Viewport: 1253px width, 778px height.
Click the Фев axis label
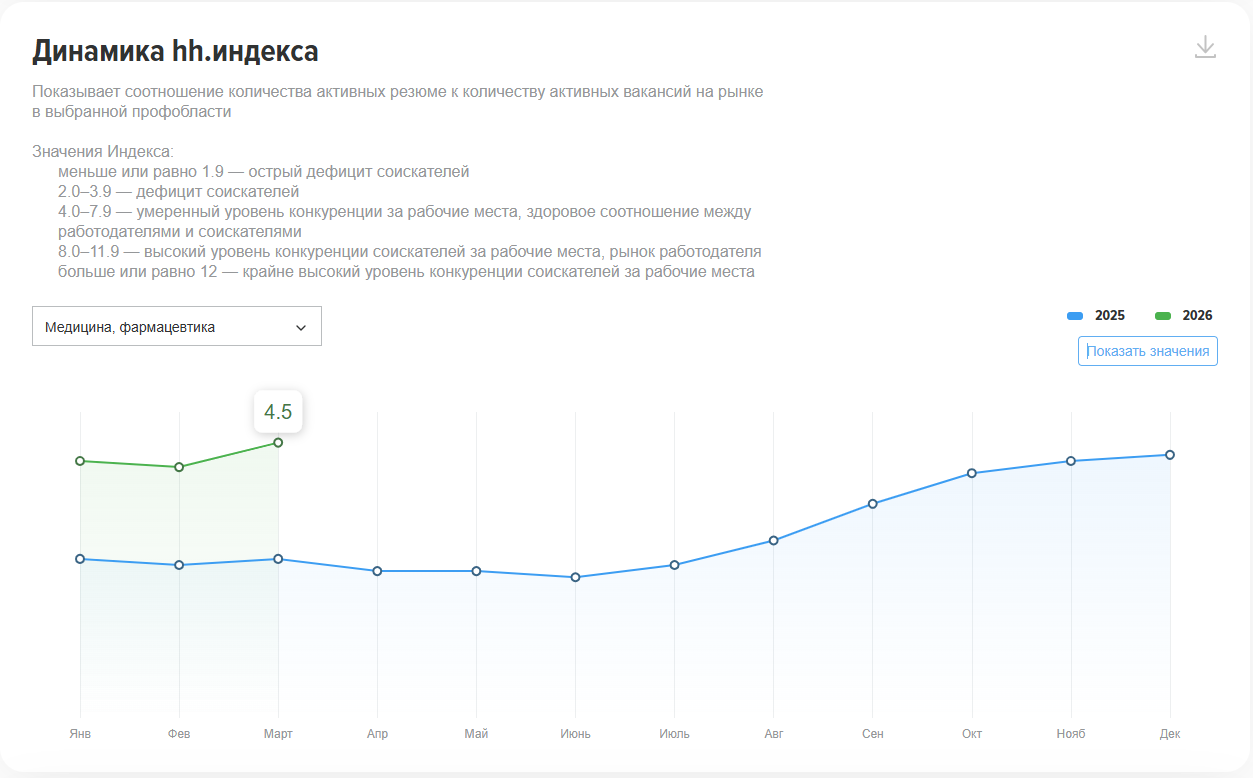pyautogui.click(x=179, y=734)
